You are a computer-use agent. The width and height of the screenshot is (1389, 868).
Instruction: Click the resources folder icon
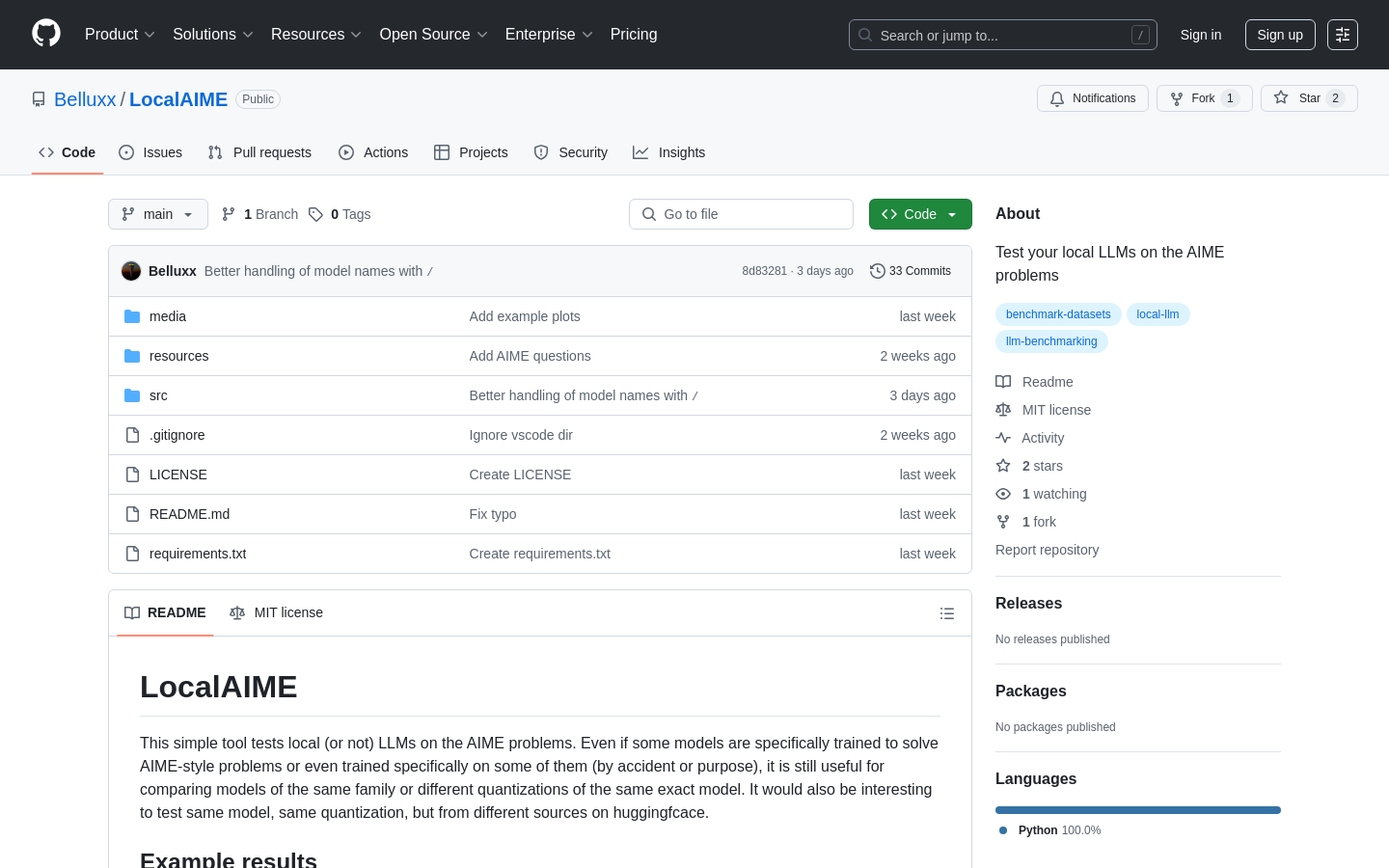132,356
